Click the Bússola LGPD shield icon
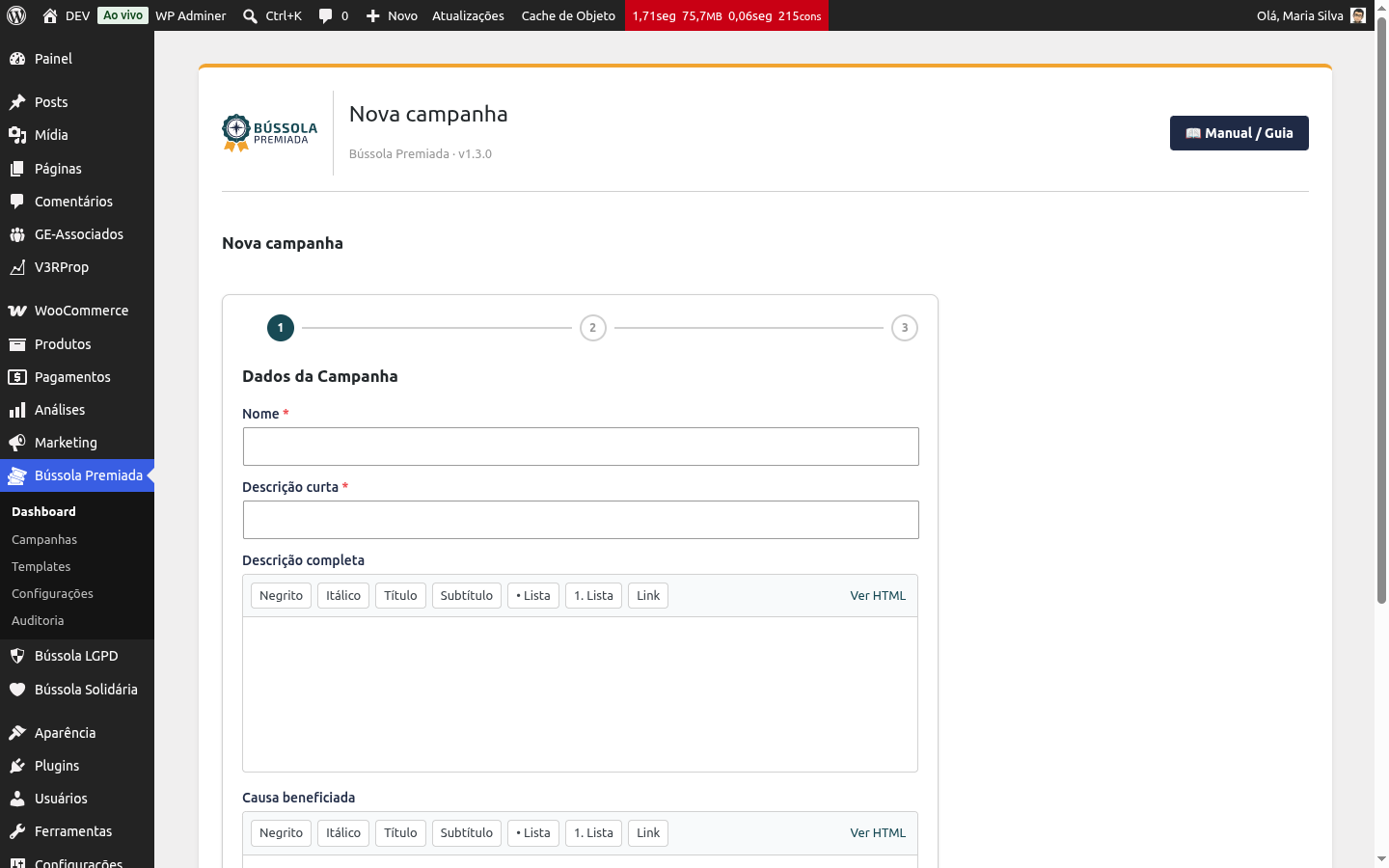The image size is (1389, 868). [x=17, y=656]
